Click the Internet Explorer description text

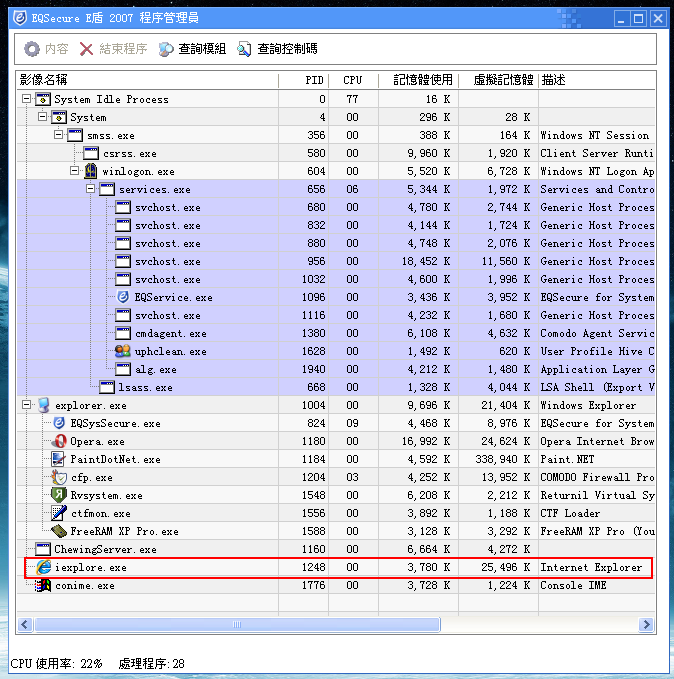(x=591, y=567)
